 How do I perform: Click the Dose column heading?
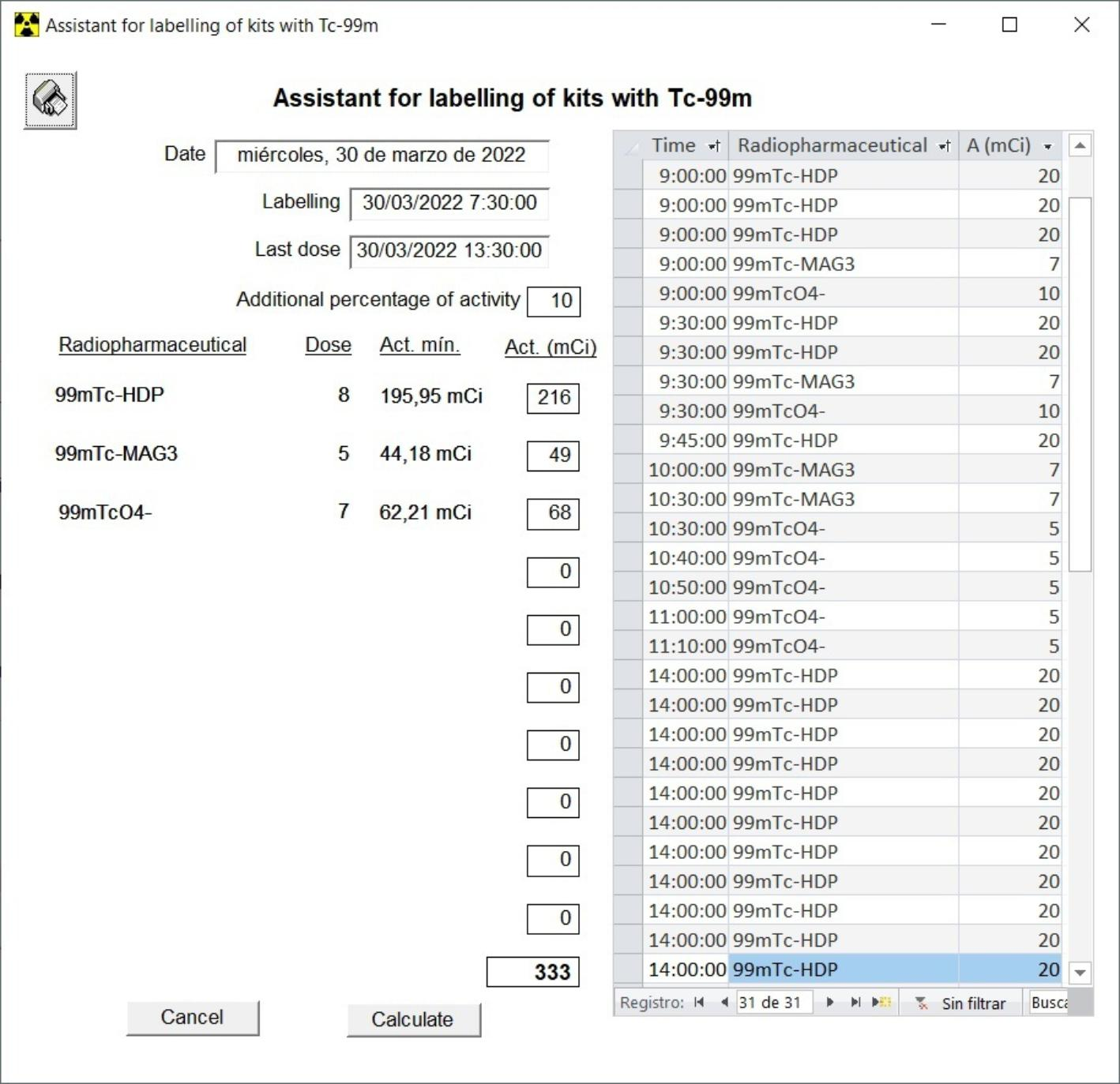(328, 345)
